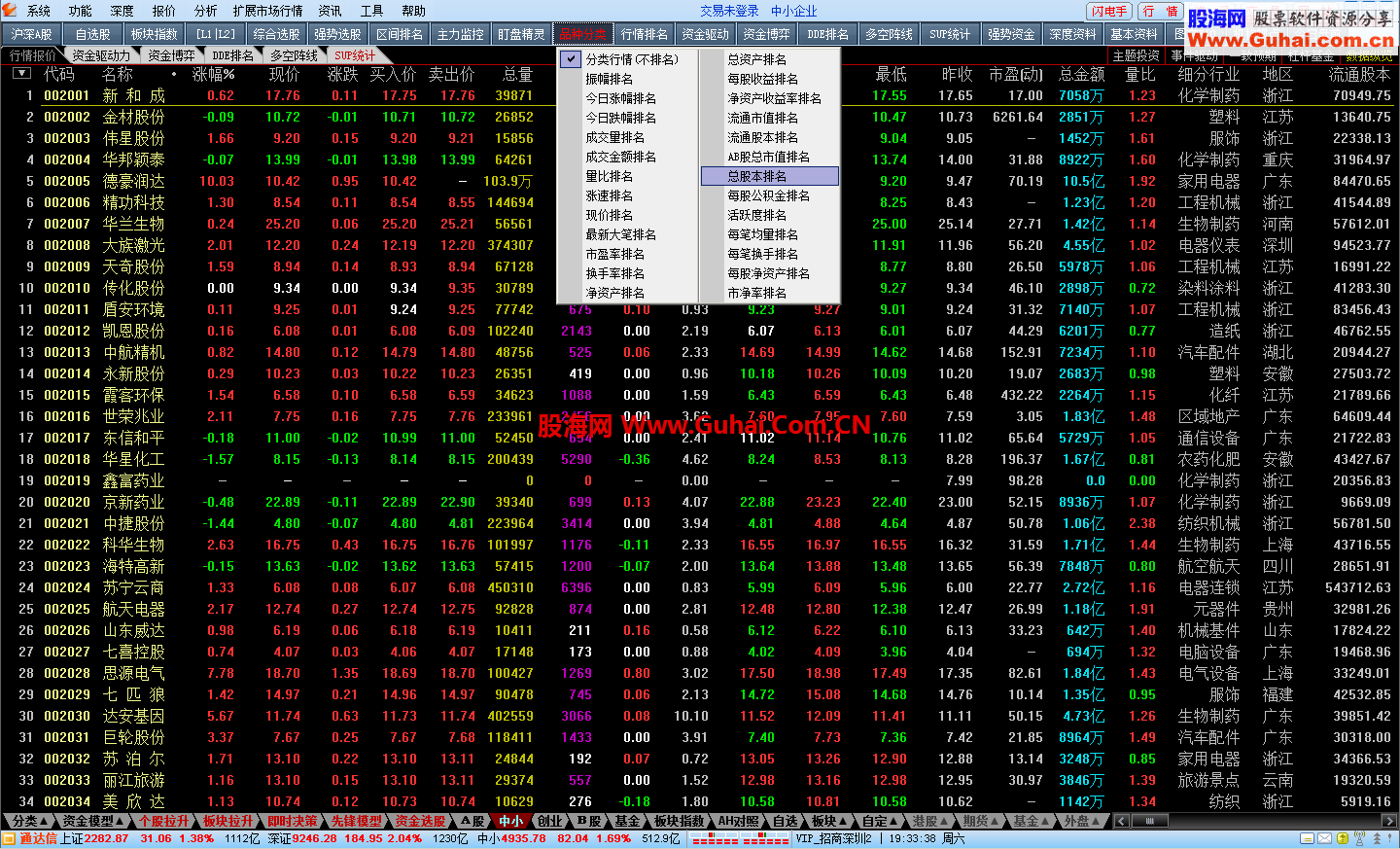Open the mail envelope icon in status bar

pyautogui.click(x=1324, y=838)
